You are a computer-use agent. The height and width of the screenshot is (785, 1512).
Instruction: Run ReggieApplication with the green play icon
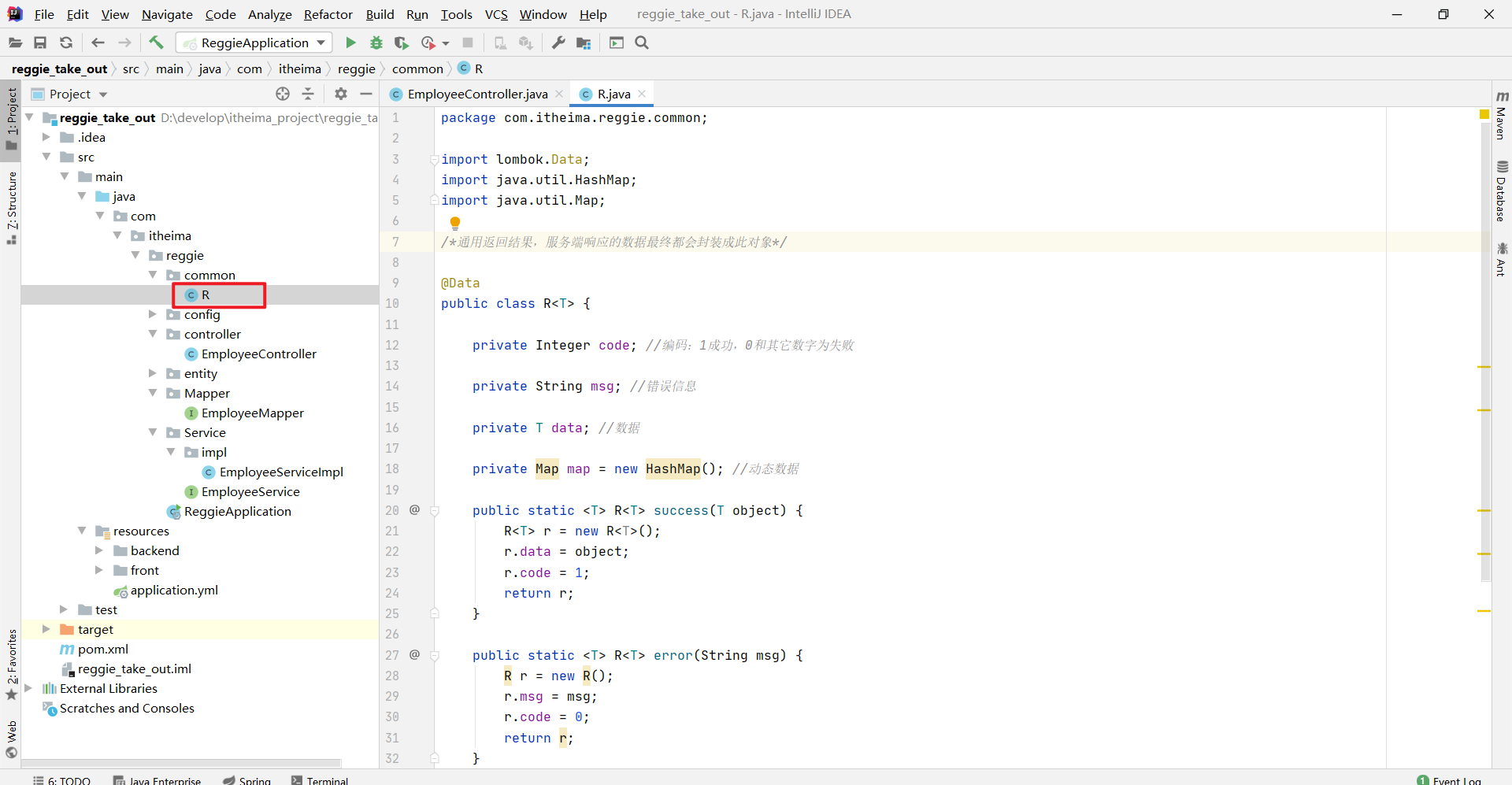click(351, 43)
